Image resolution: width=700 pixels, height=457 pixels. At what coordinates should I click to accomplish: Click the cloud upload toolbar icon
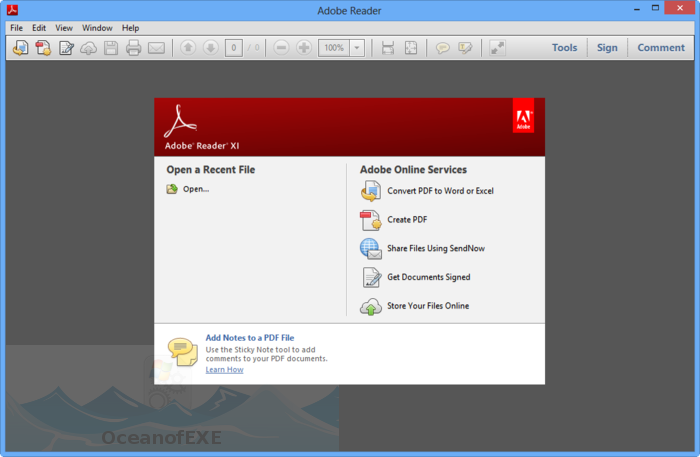tap(88, 48)
